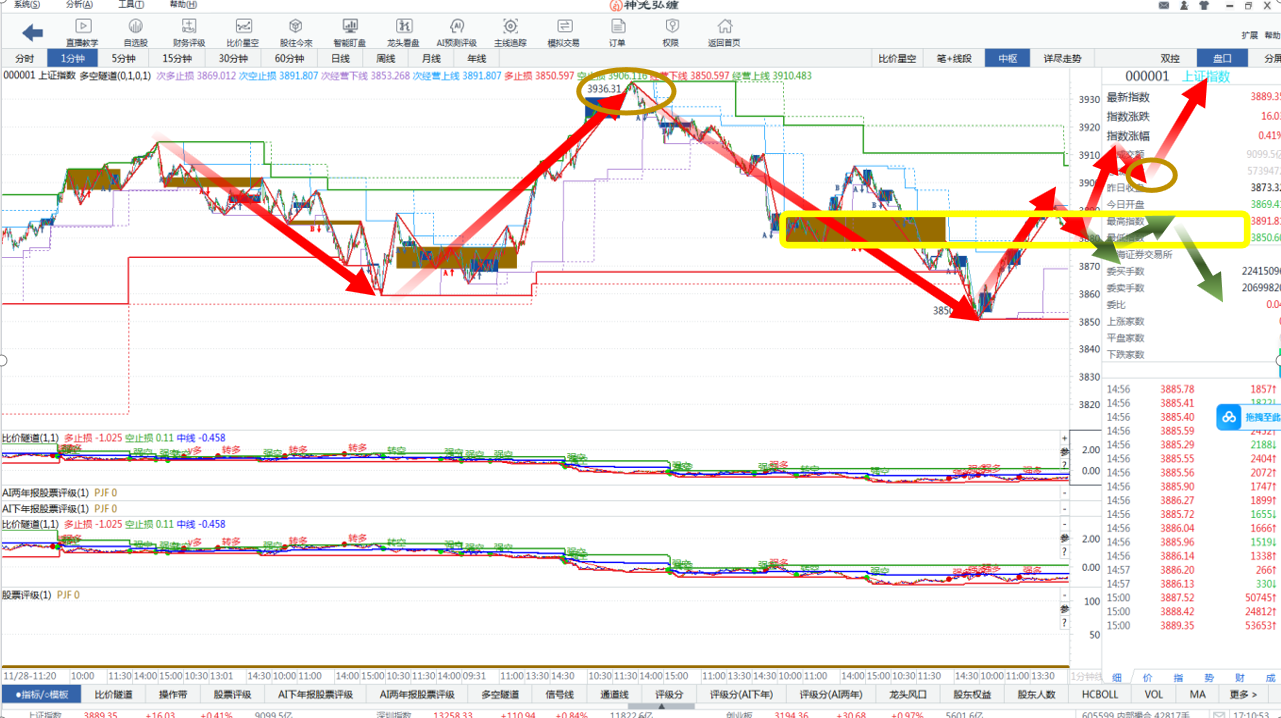
Task: Expand the 更多 indicator list
Action: (x=1244, y=694)
